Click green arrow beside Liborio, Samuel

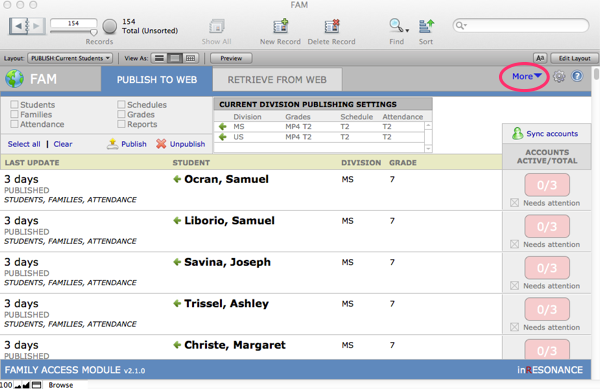pos(177,220)
